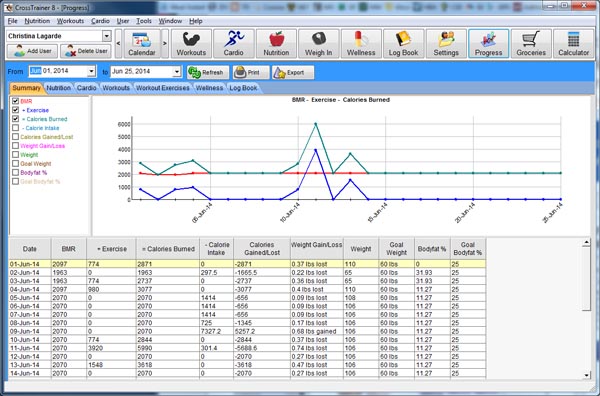Open the to date dropdown arrow
600x396 pixels.
point(176,72)
